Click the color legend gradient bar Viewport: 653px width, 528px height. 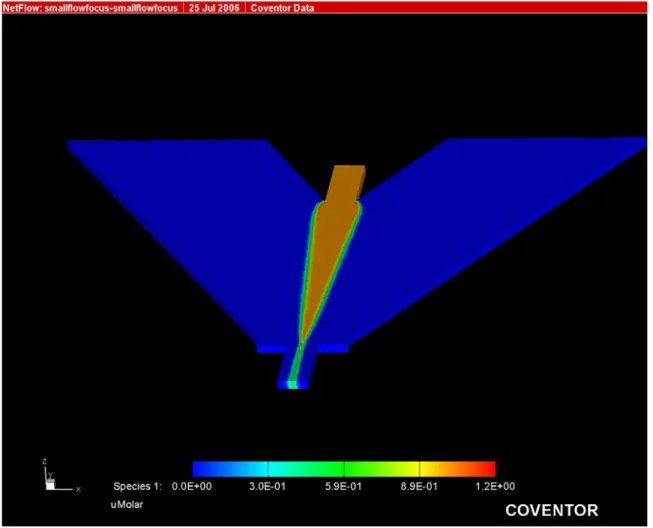[x=344, y=469]
